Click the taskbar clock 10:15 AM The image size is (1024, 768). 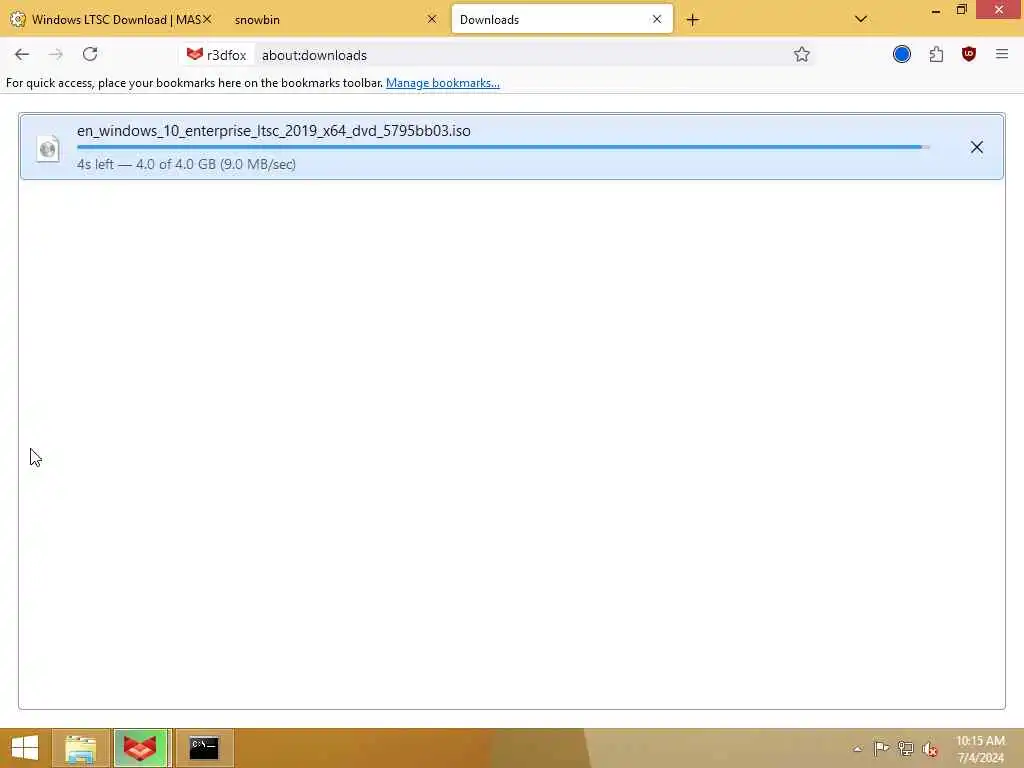[x=980, y=749]
